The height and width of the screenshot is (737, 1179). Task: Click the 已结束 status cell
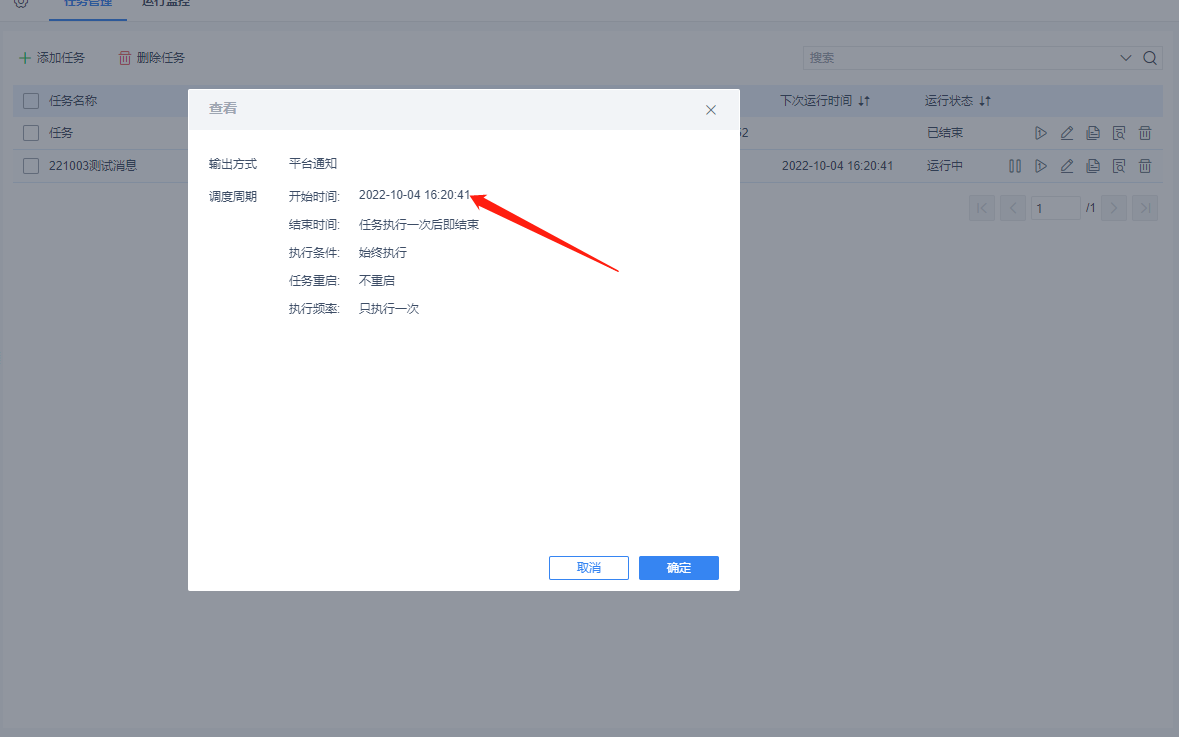[944, 133]
